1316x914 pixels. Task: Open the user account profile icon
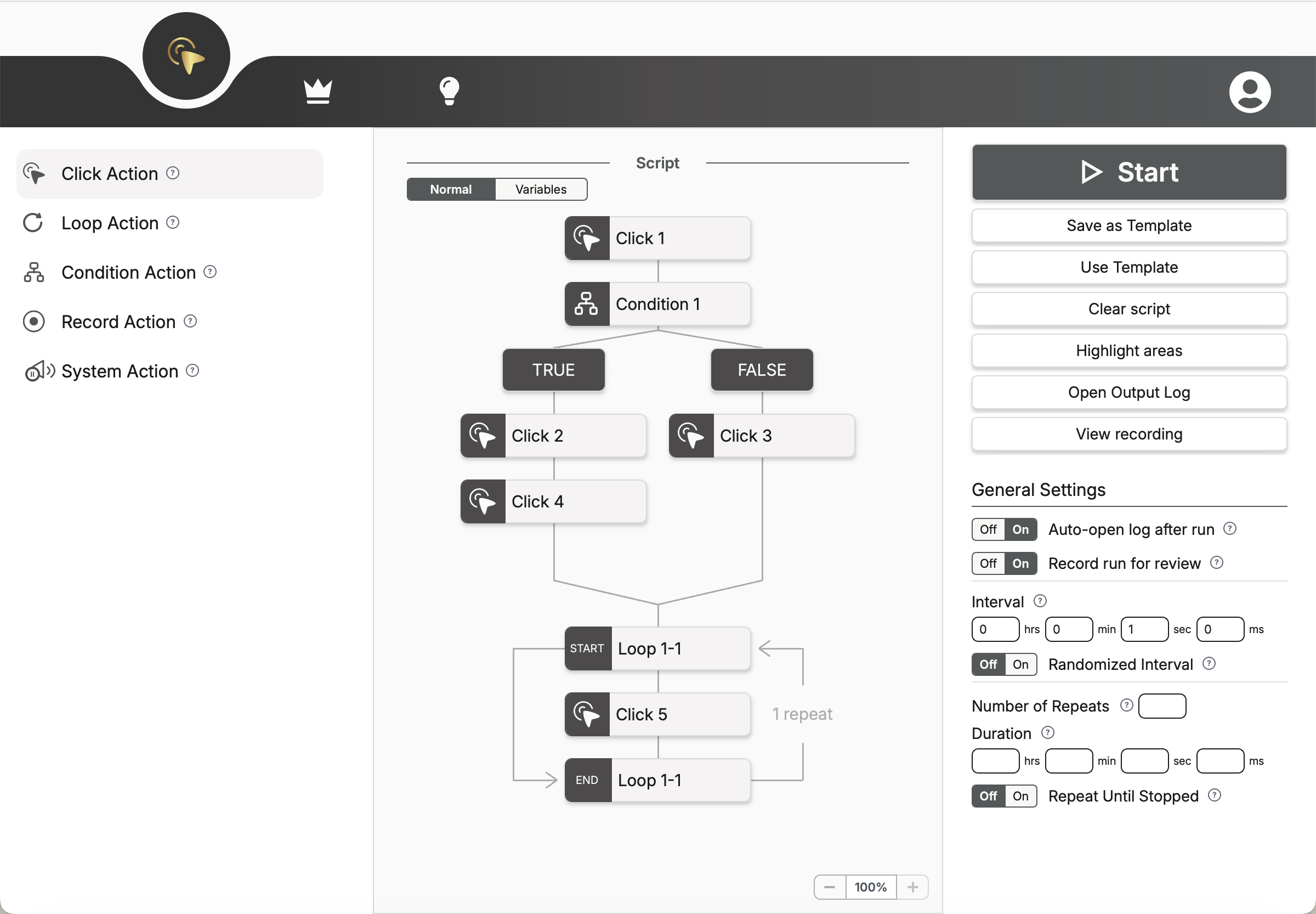click(x=1250, y=92)
